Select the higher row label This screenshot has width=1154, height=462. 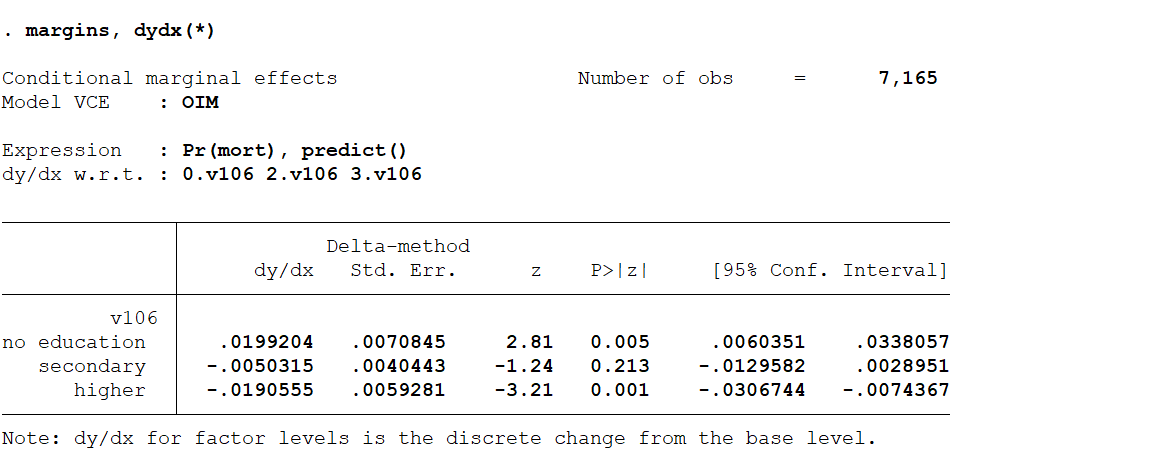[109, 390]
